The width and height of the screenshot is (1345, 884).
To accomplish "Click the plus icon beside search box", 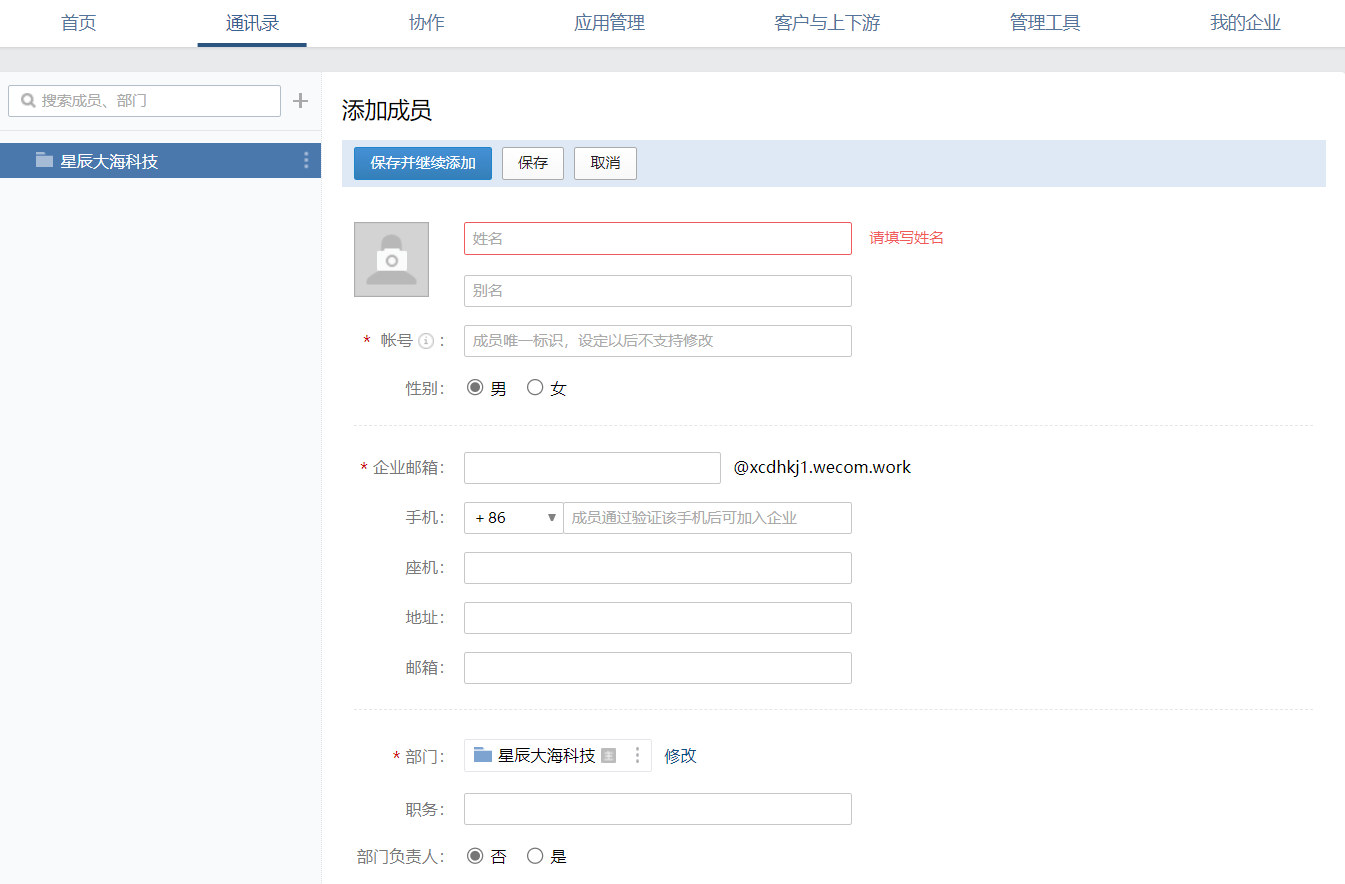I will (x=300, y=101).
